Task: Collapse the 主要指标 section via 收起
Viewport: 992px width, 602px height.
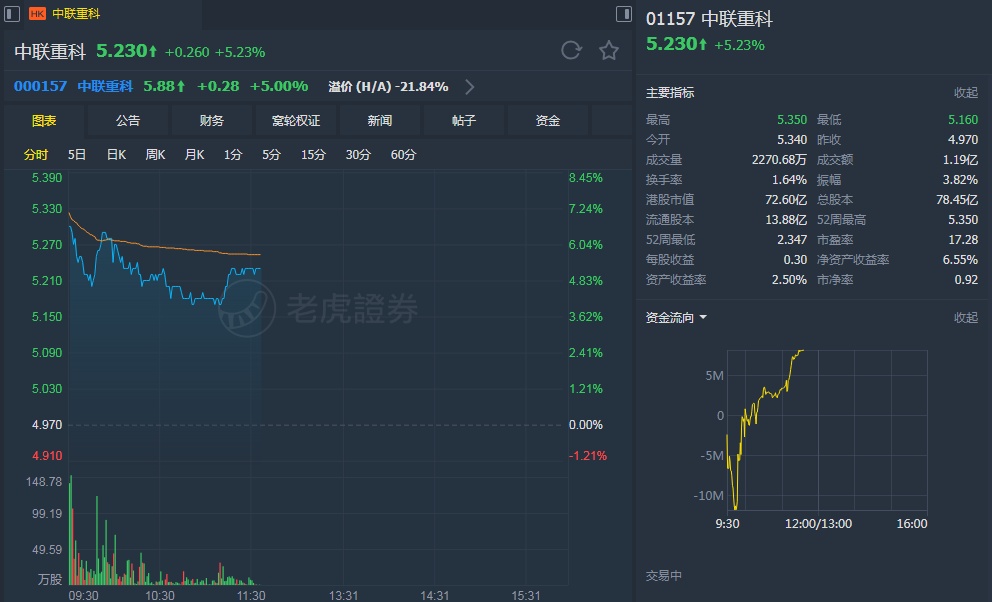Action: (x=965, y=93)
